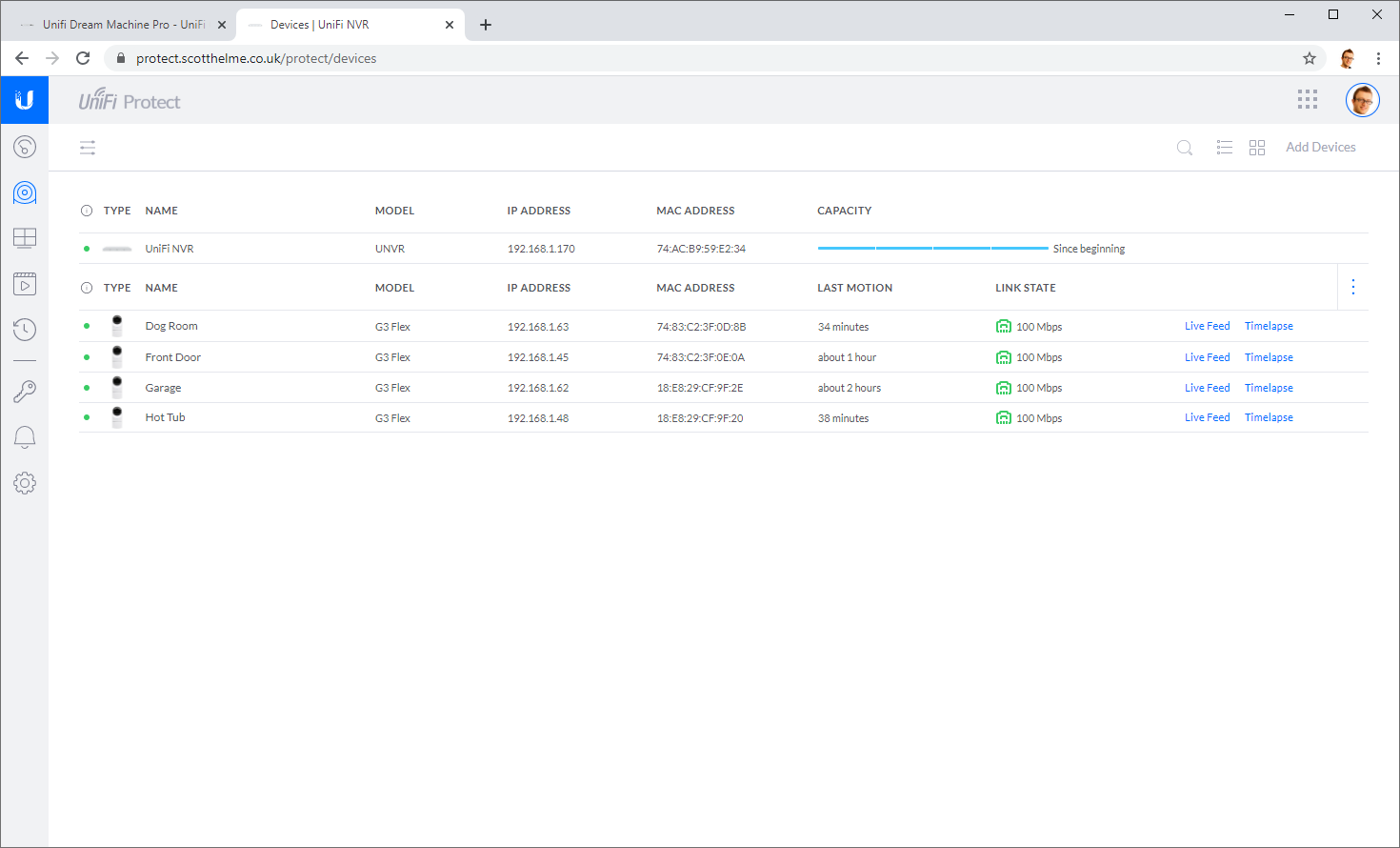Click the search magnifier icon

coord(1185,148)
